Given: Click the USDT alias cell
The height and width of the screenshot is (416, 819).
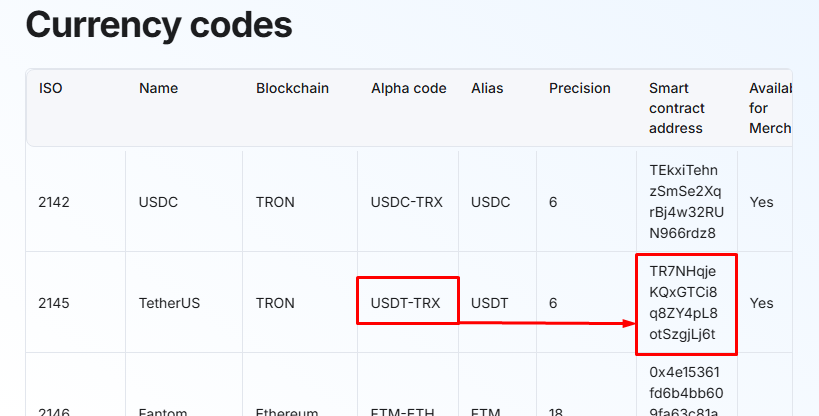Looking at the screenshot, I should point(490,303).
